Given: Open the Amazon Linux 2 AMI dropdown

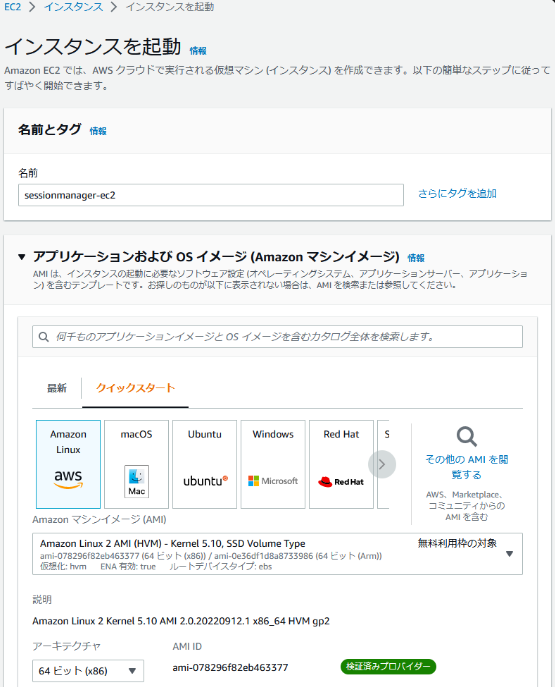Looking at the screenshot, I should 277,554.
